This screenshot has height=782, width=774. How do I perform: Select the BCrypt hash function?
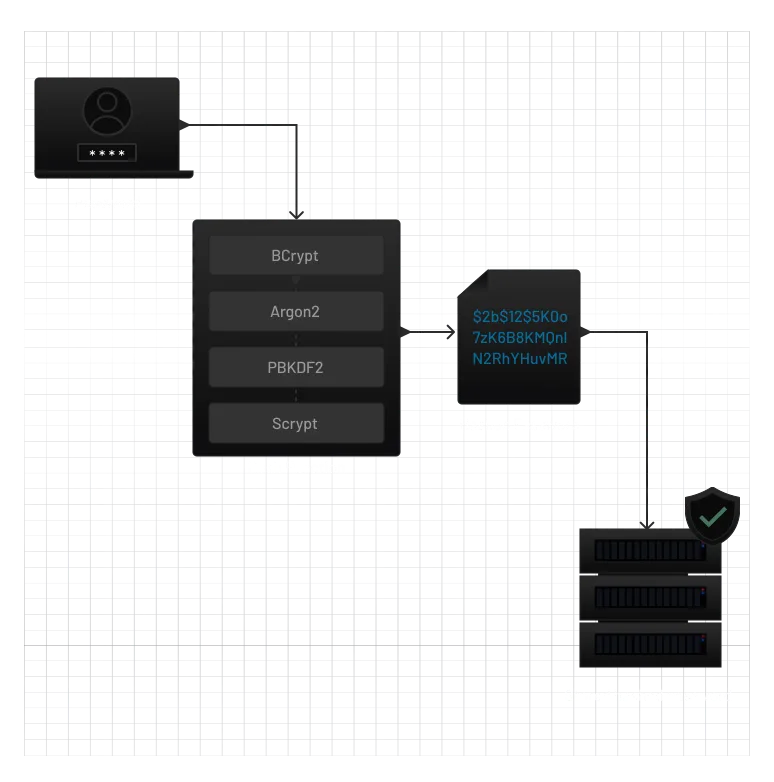point(295,256)
